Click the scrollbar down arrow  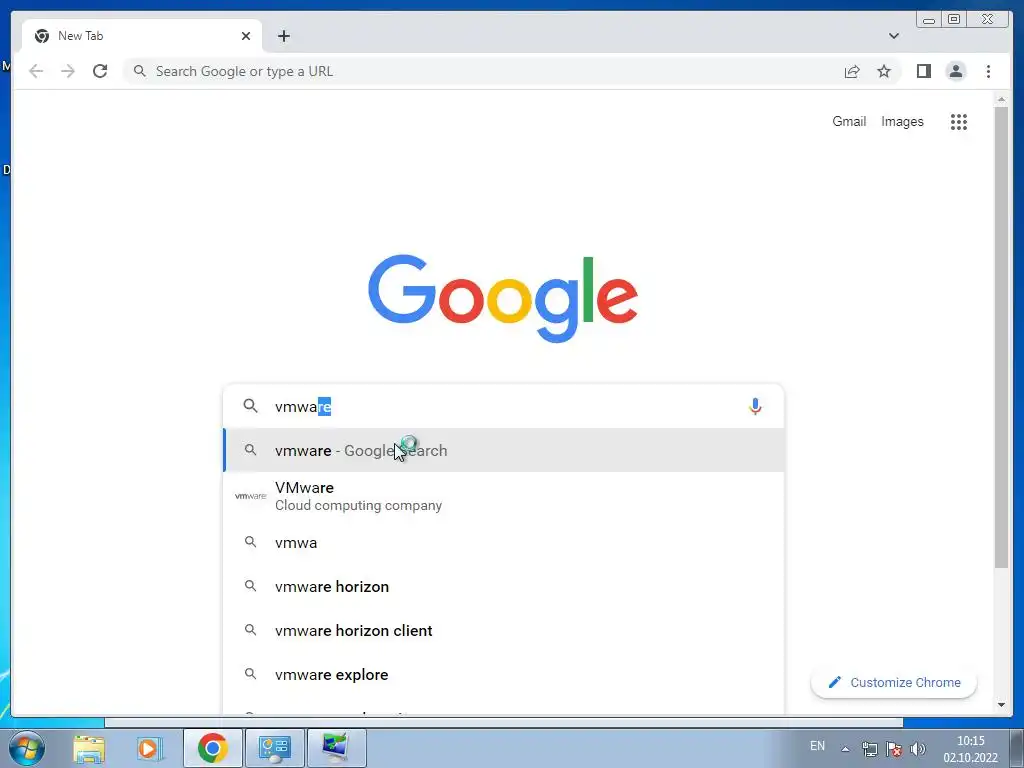(x=1001, y=705)
